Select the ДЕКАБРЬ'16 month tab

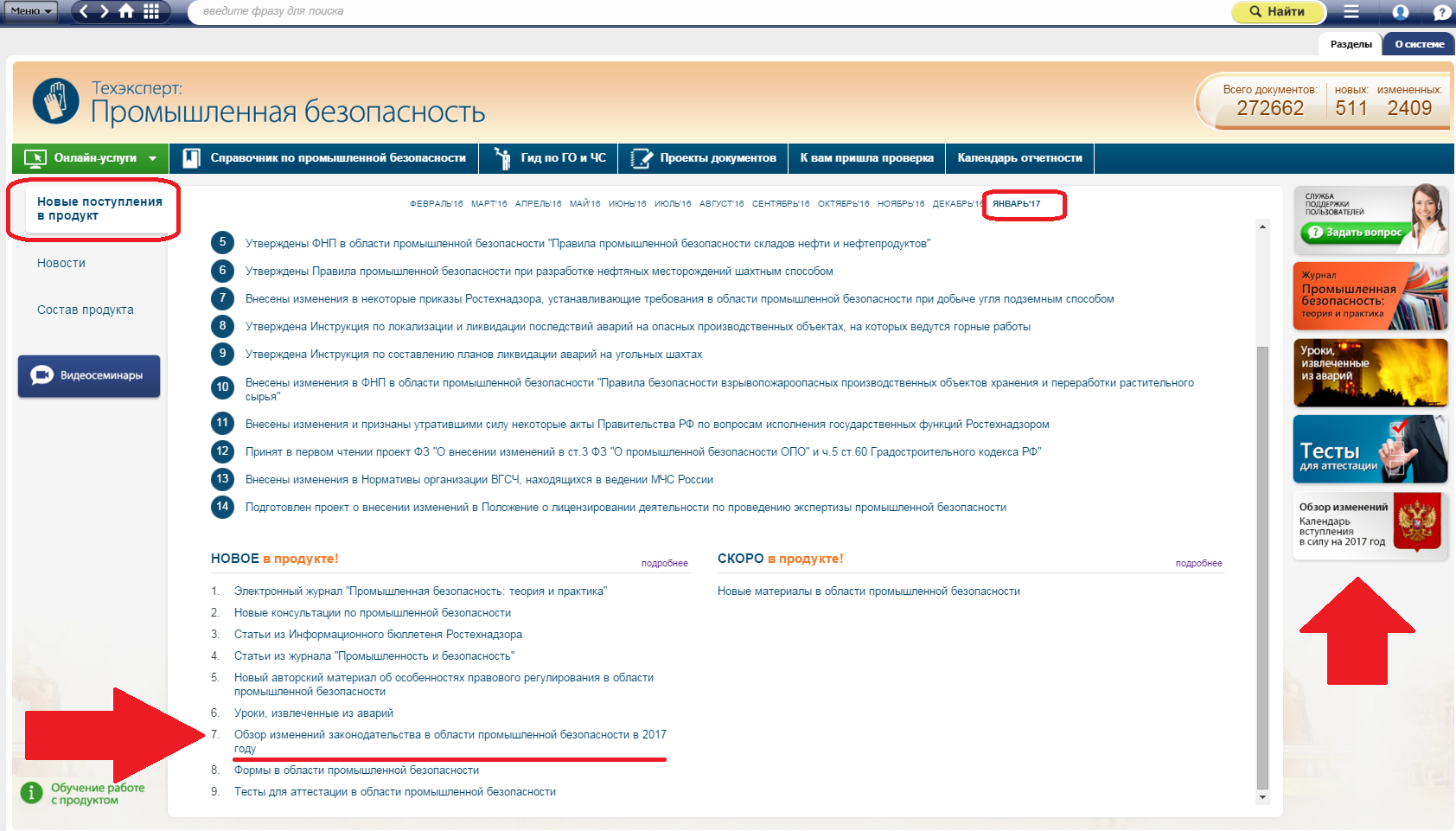(x=956, y=204)
